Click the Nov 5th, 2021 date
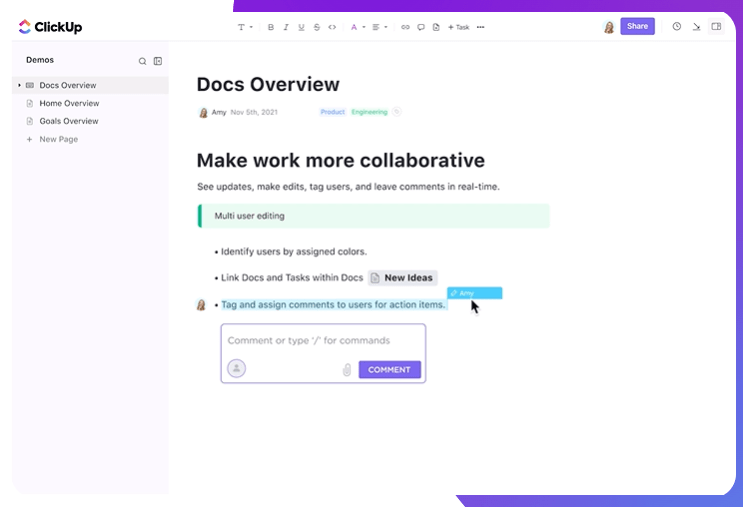Image resolution: width=743 pixels, height=507 pixels. pyautogui.click(x=254, y=112)
